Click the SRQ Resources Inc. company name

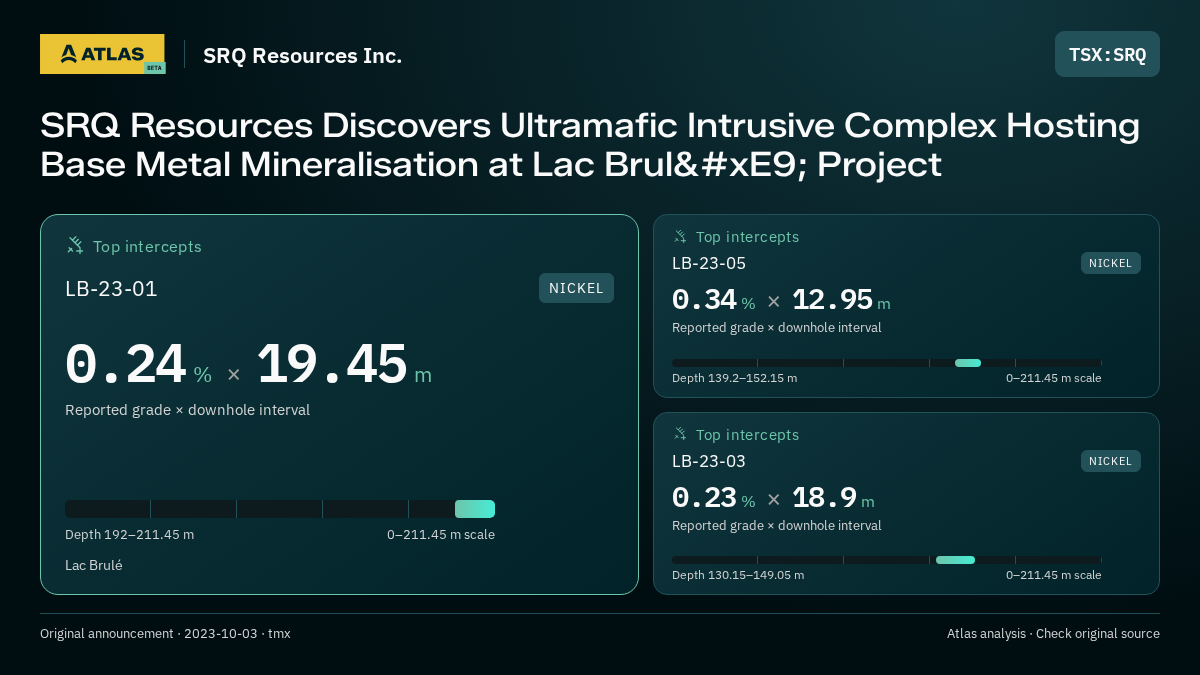302,56
